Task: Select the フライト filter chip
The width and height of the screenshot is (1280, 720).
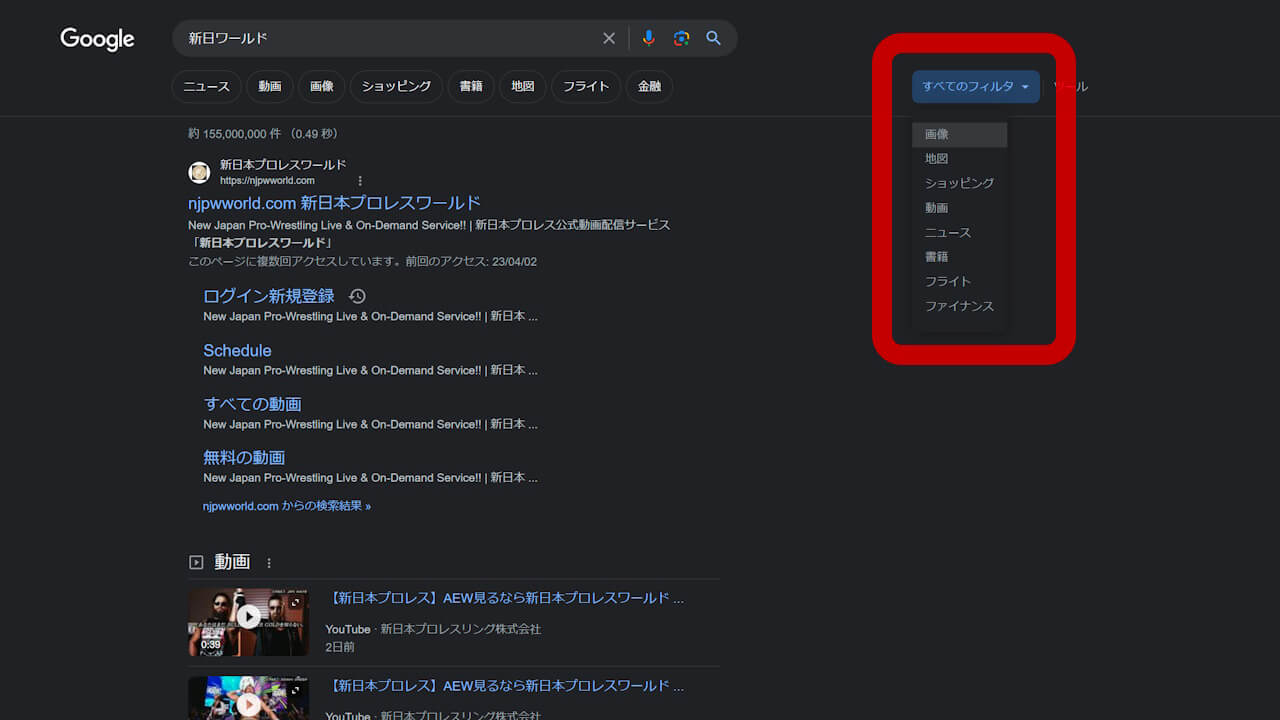Action: pos(586,87)
